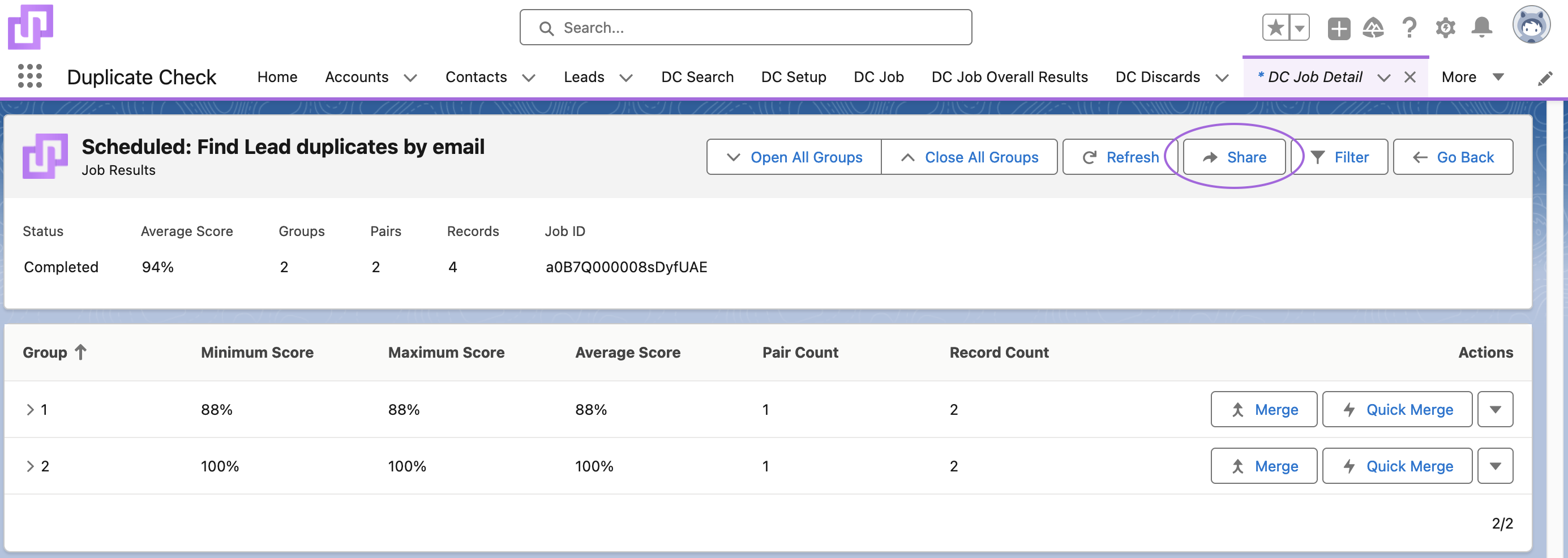The image size is (1568, 558).
Task: Click the Completed status value
Action: (x=61, y=267)
